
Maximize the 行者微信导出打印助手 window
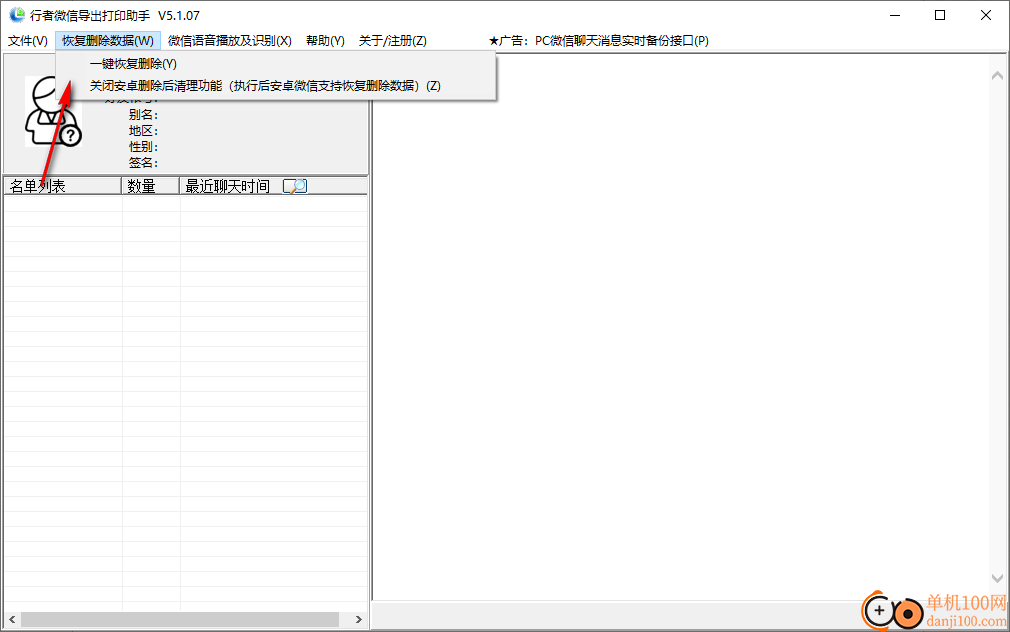point(940,15)
